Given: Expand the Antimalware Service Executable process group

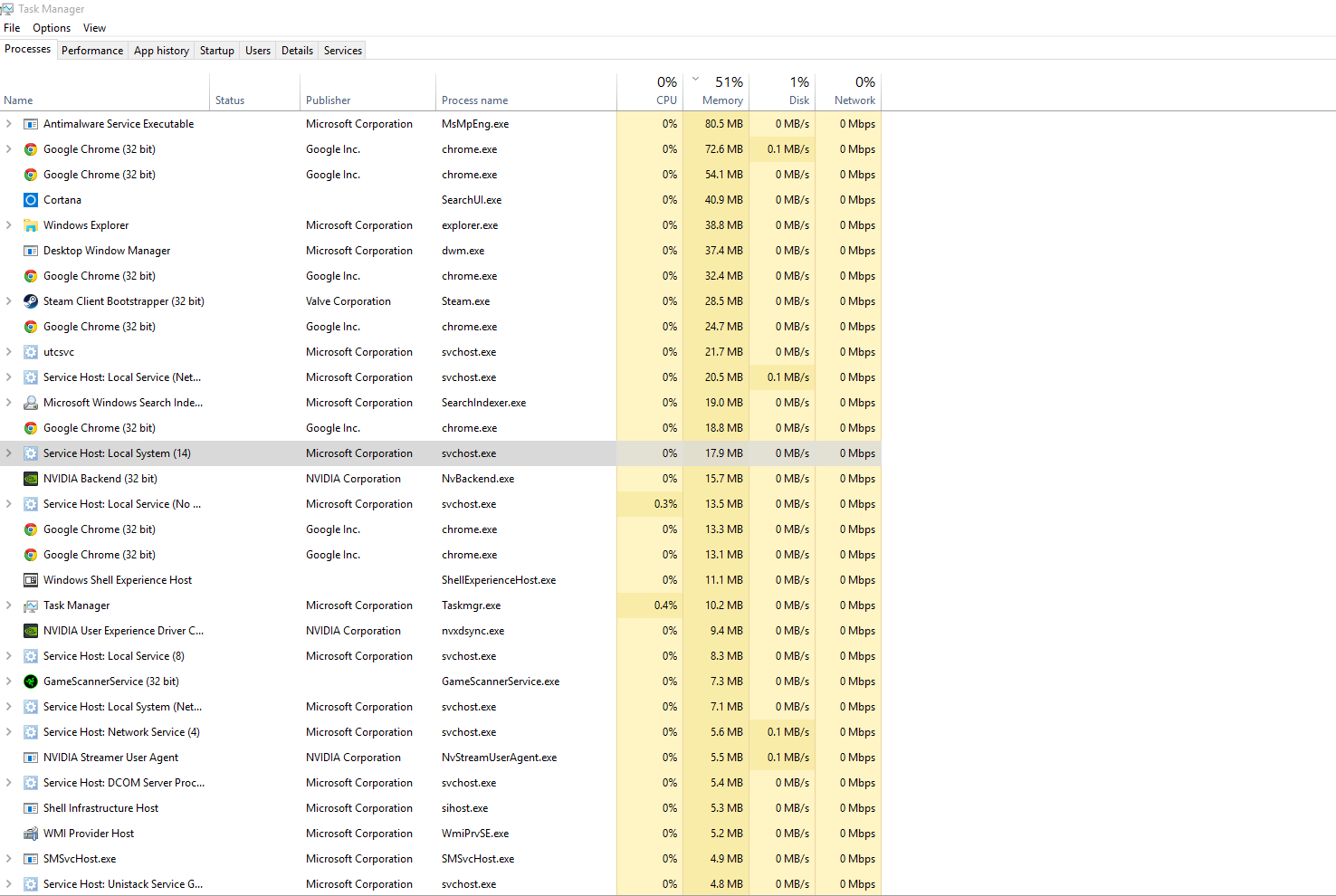Looking at the screenshot, I should 9,124.
